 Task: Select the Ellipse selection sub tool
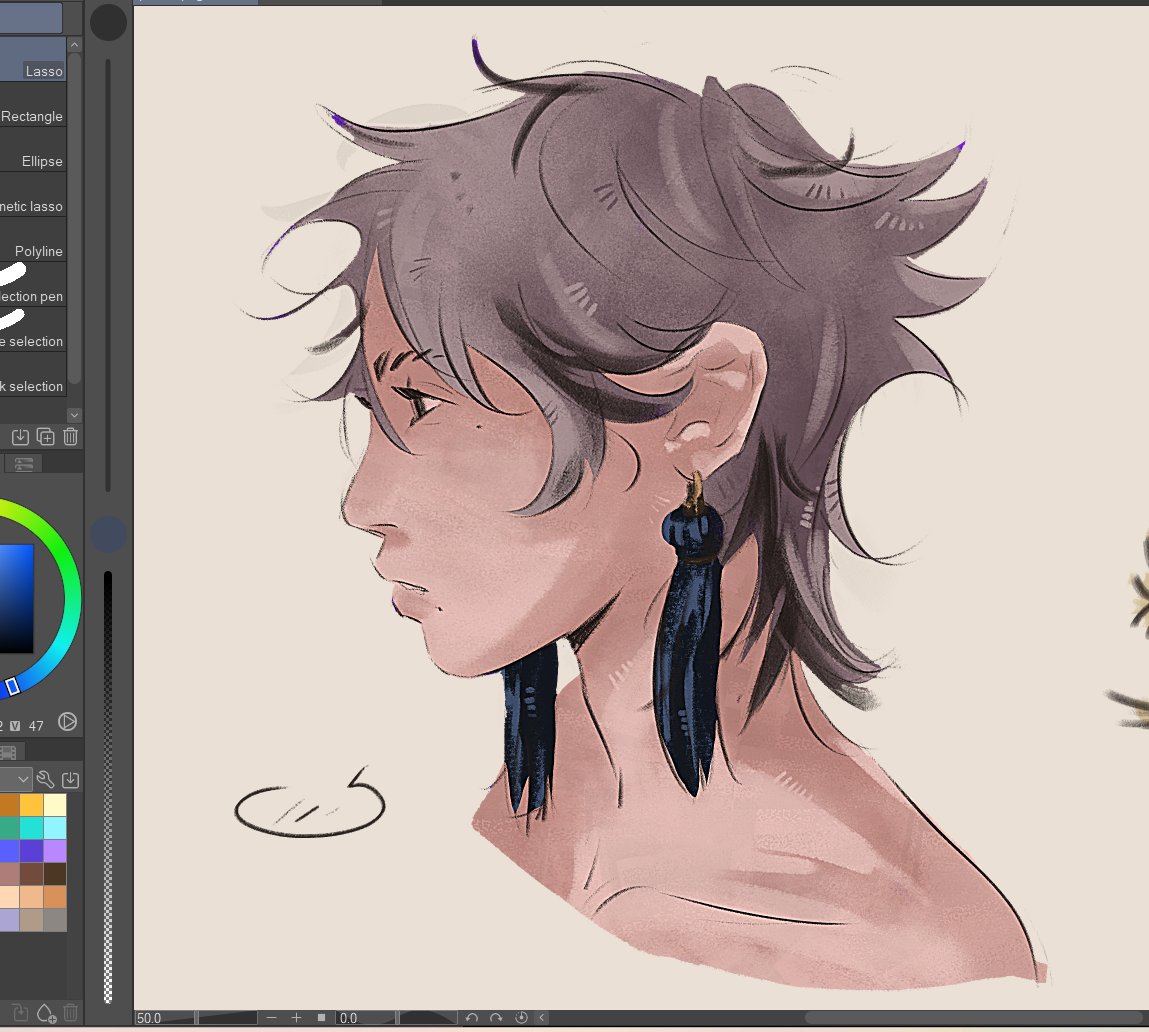point(33,150)
